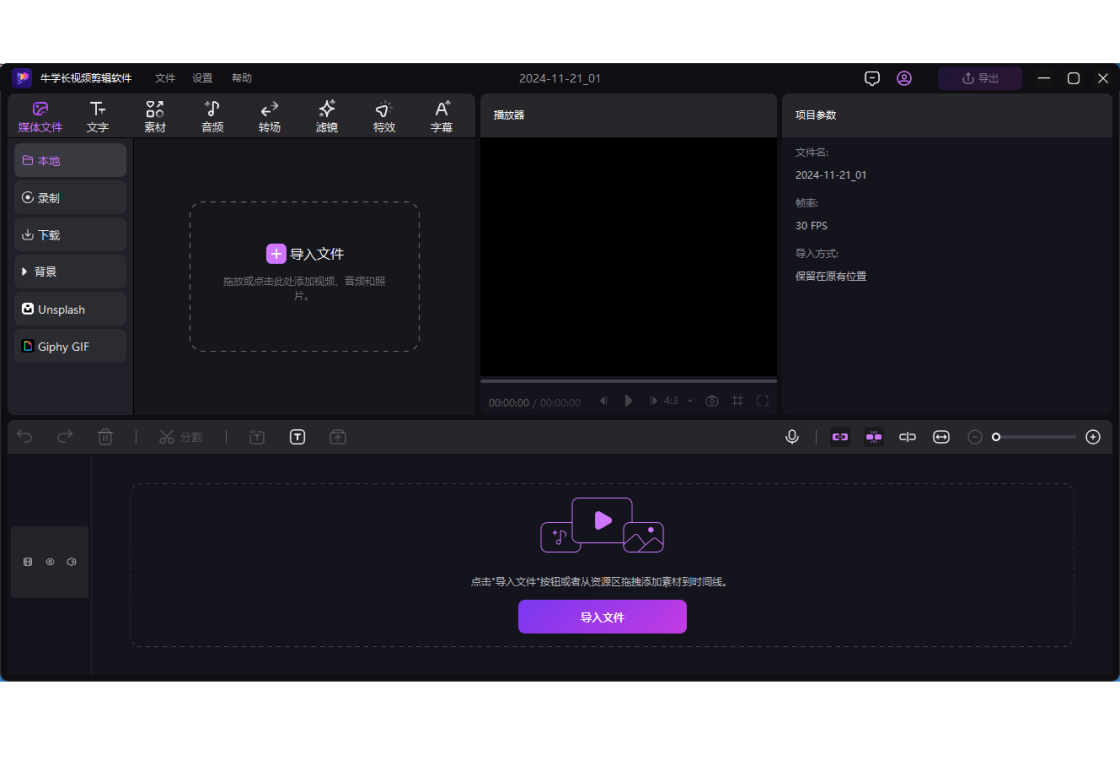Viewport: 1120px width, 760px height.
Task: Switch to the 素材 tab
Action: (x=155, y=117)
